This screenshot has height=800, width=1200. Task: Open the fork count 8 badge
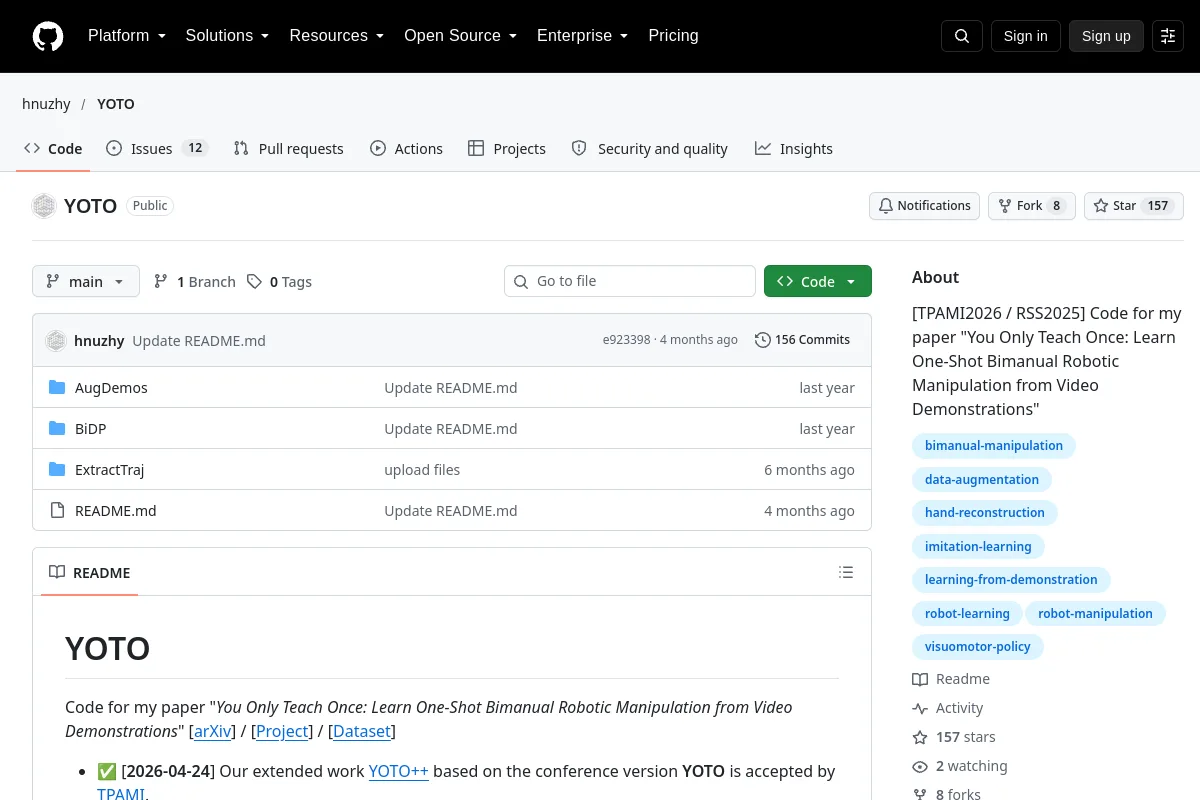pos(1056,206)
